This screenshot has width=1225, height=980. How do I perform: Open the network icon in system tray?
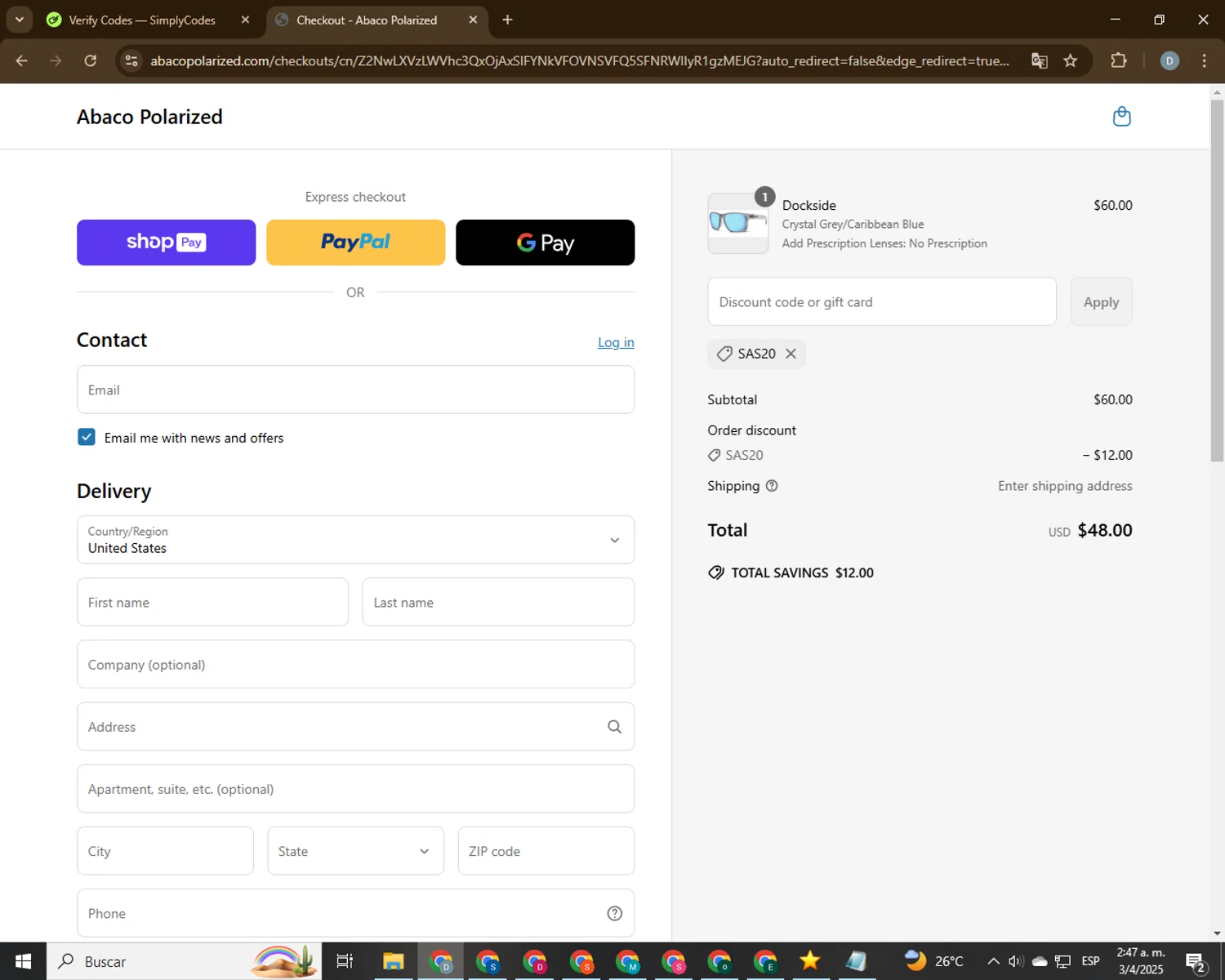1062,961
